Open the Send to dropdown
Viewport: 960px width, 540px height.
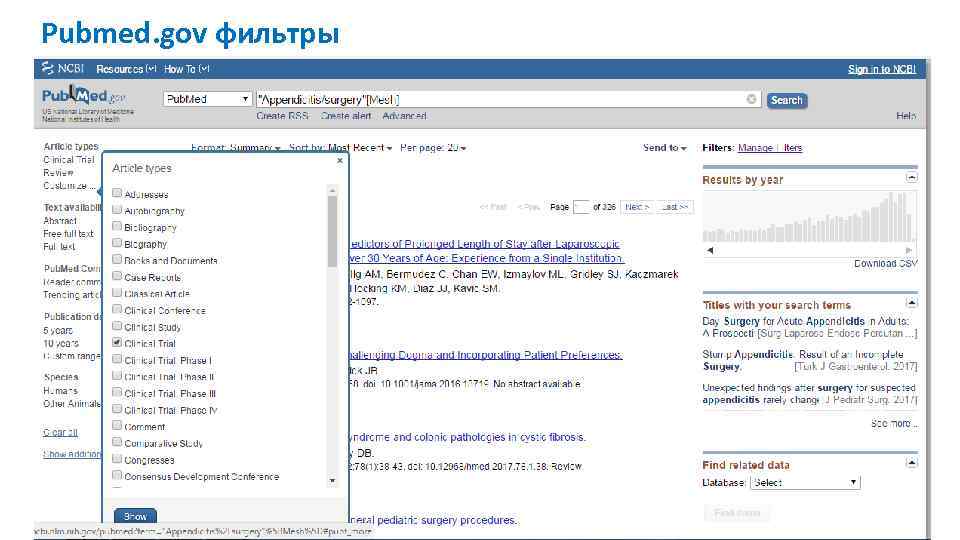click(x=665, y=148)
